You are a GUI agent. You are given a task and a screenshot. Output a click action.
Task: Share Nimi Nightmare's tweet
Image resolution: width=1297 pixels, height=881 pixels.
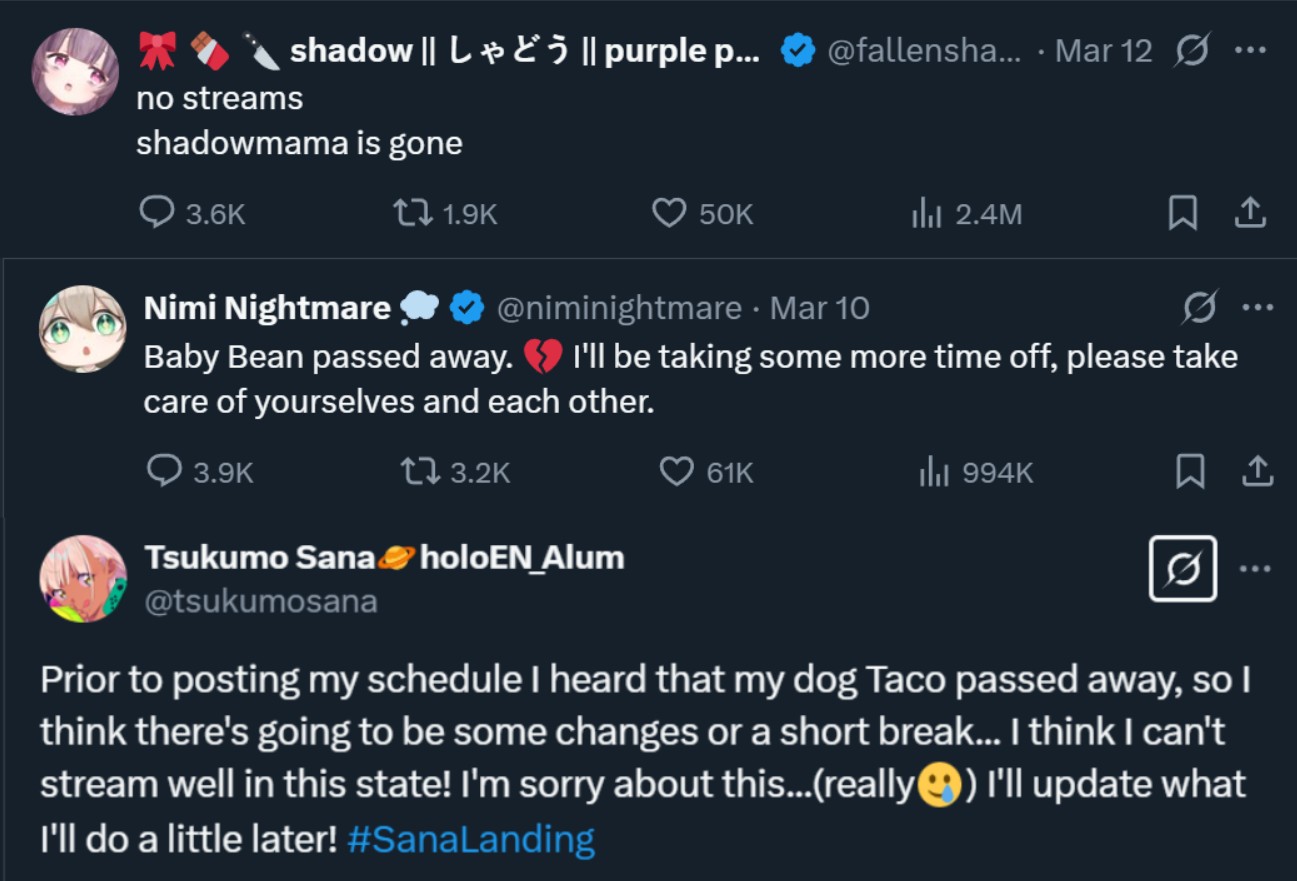(1257, 471)
